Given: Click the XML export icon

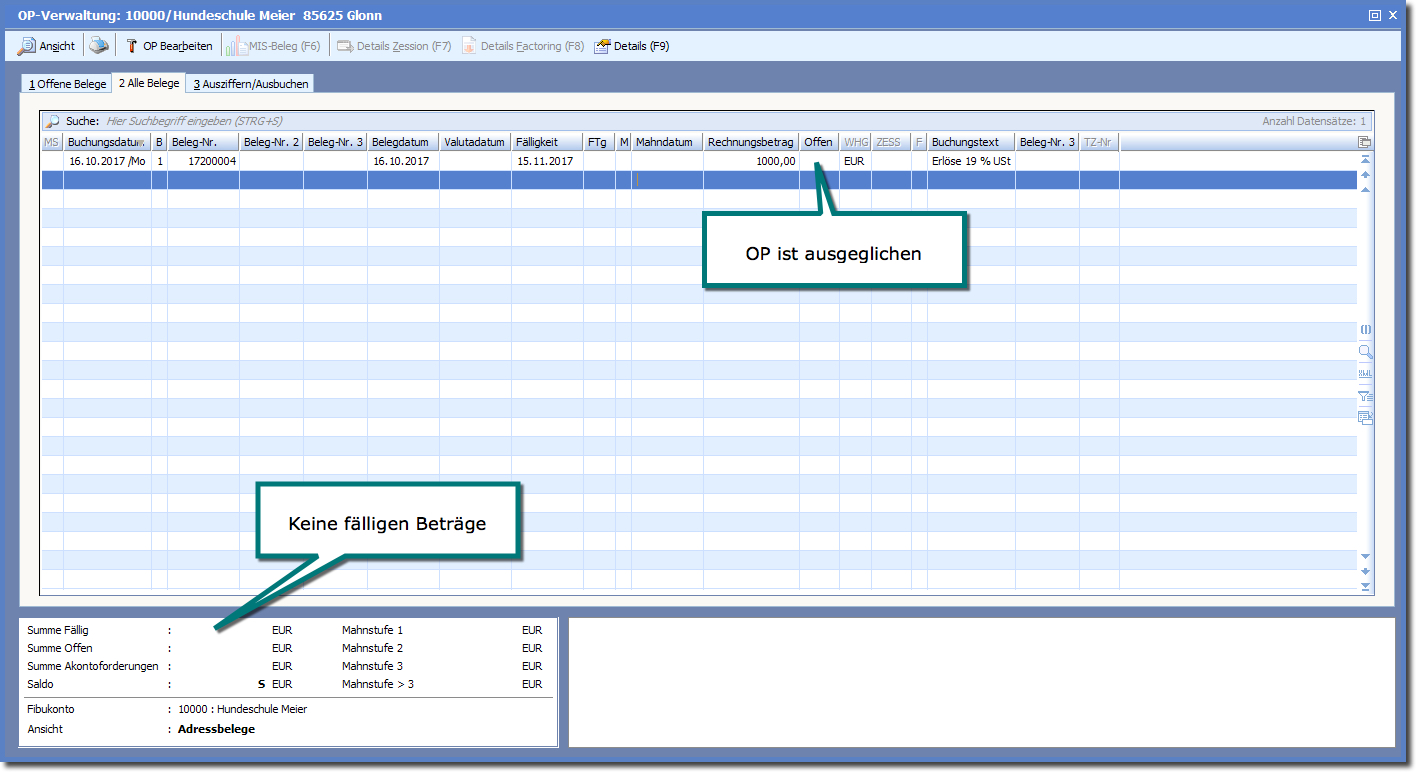Looking at the screenshot, I should pyautogui.click(x=1365, y=373).
